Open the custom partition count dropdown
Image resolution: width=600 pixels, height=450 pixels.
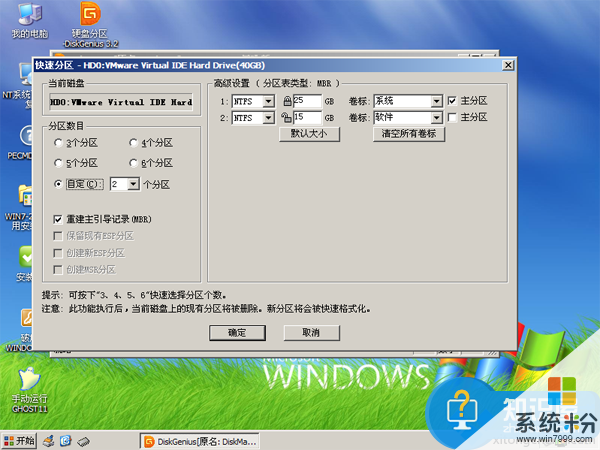[133, 184]
